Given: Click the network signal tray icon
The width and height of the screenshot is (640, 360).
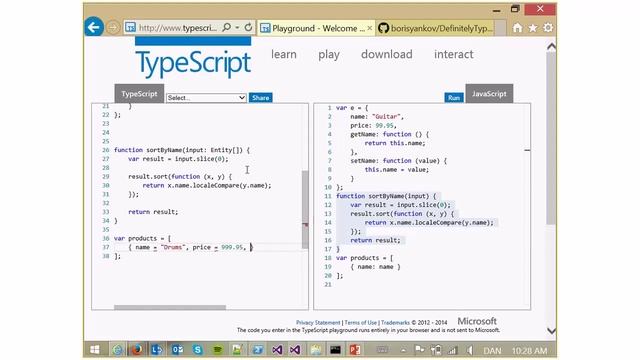Looking at the screenshot, I should click(452, 350).
